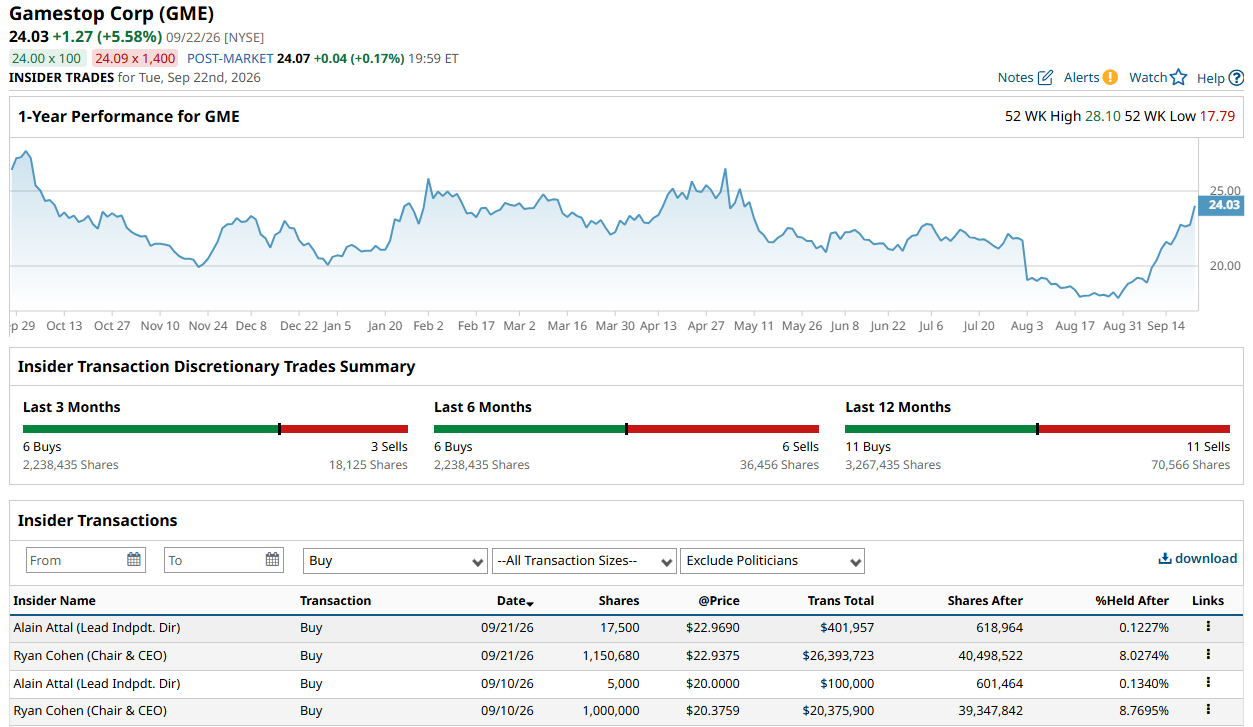Screen dimensions: 1253x727
Task: Sort by Insider Name column header
Action: point(55,601)
